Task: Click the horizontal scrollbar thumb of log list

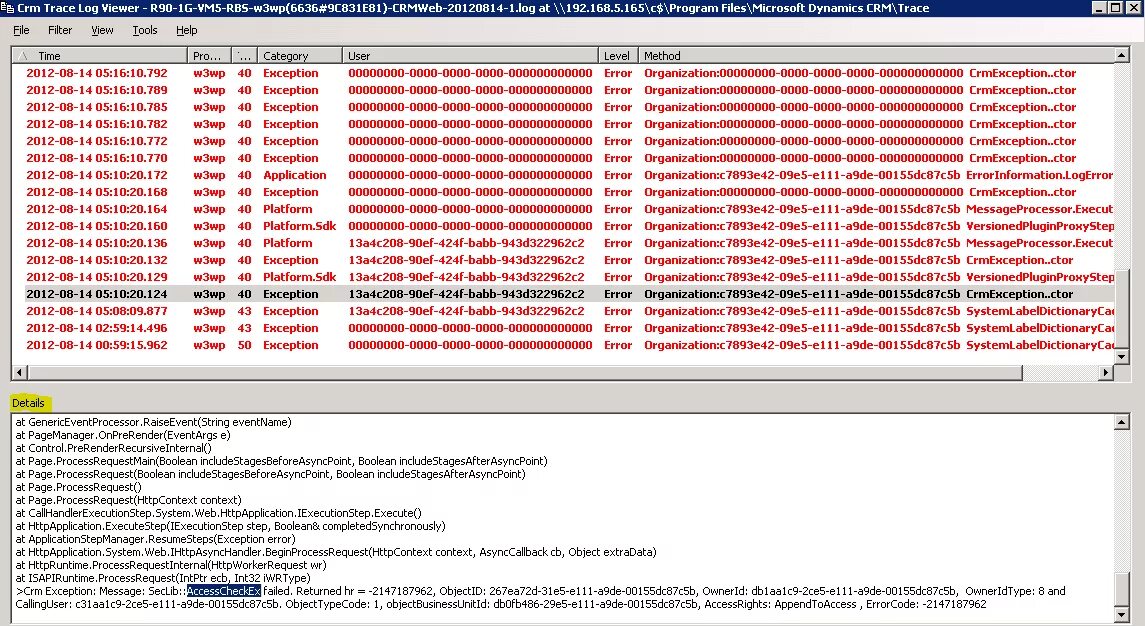Action: (524, 373)
